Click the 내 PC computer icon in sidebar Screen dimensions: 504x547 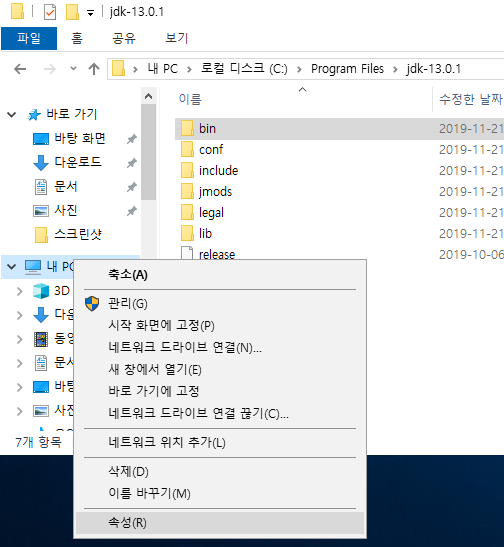pyautogui.click(x=33, y=267)
